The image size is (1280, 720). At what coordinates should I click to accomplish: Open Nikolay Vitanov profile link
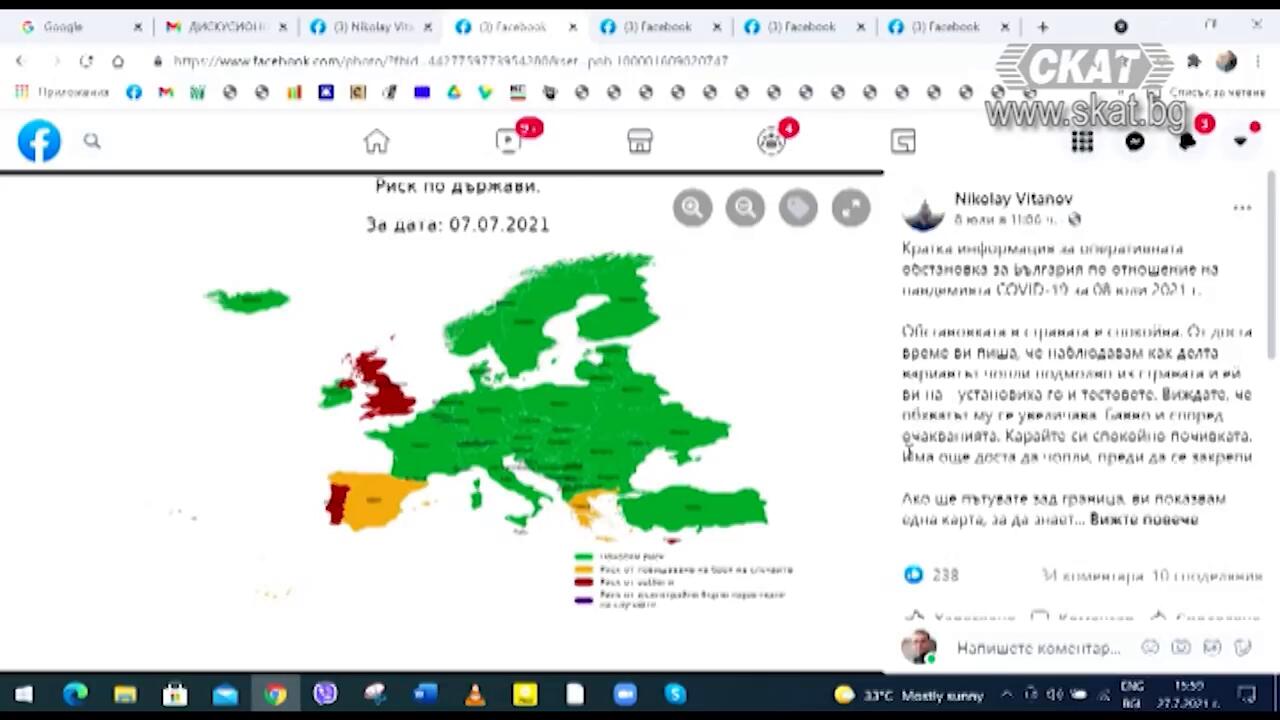point(1012,199)
